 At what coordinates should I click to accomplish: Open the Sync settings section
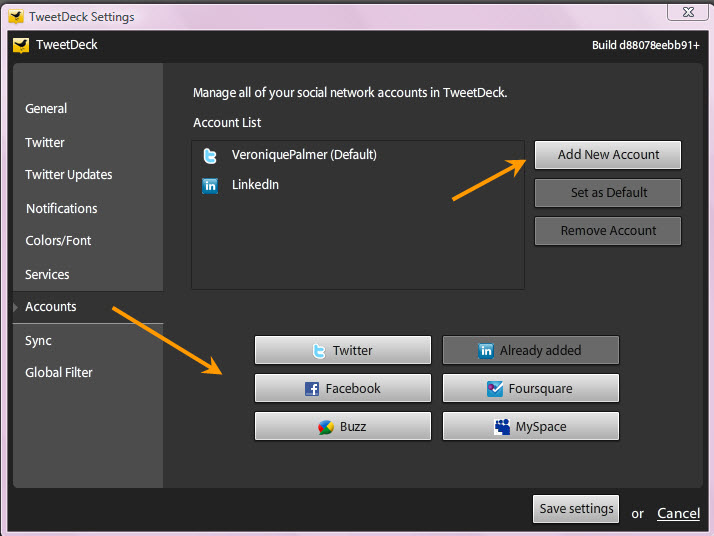[38, 340]
